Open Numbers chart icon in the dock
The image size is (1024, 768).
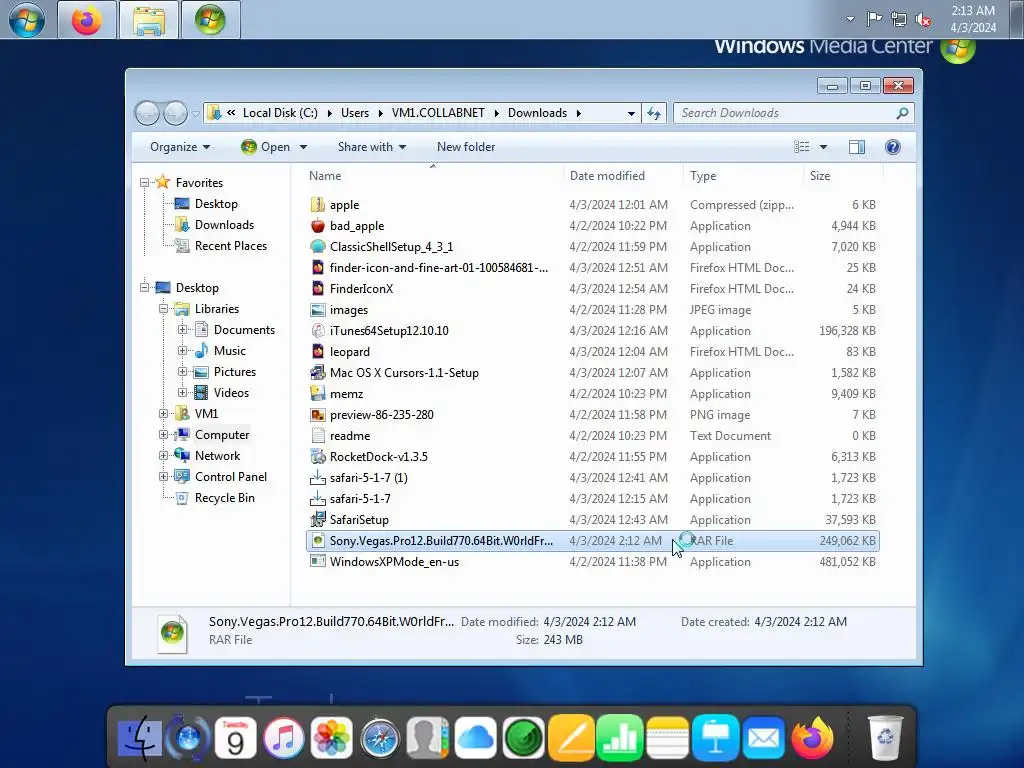(619, 738)
